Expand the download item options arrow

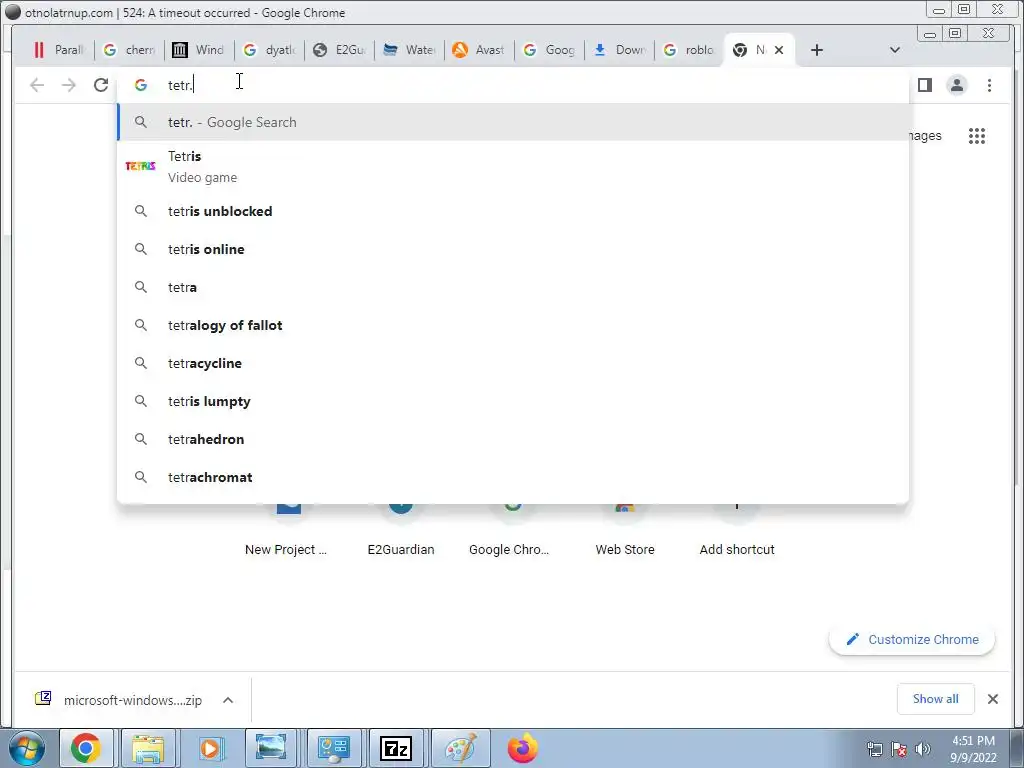(228, 700)
